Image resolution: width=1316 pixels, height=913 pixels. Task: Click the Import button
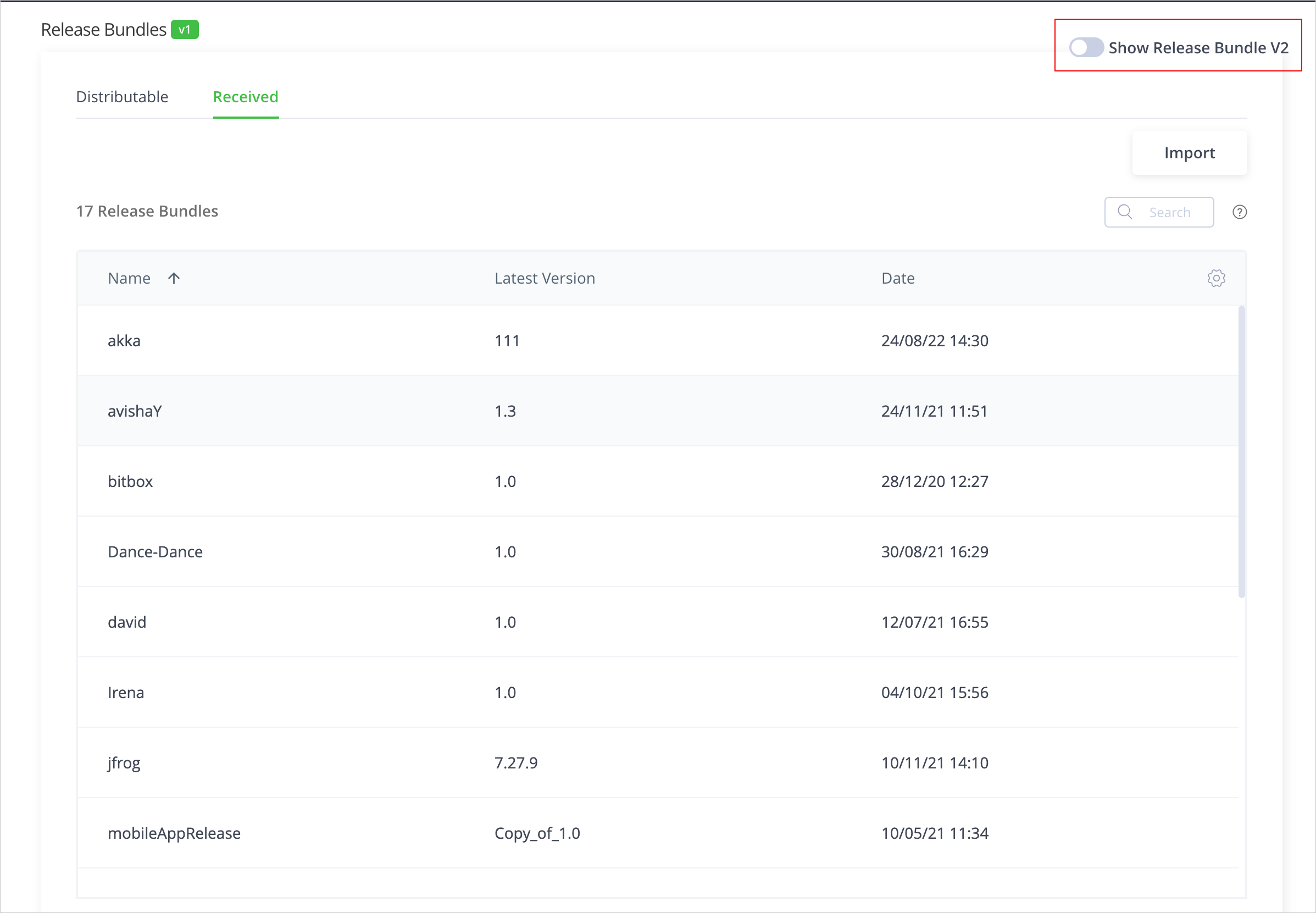1189,153
